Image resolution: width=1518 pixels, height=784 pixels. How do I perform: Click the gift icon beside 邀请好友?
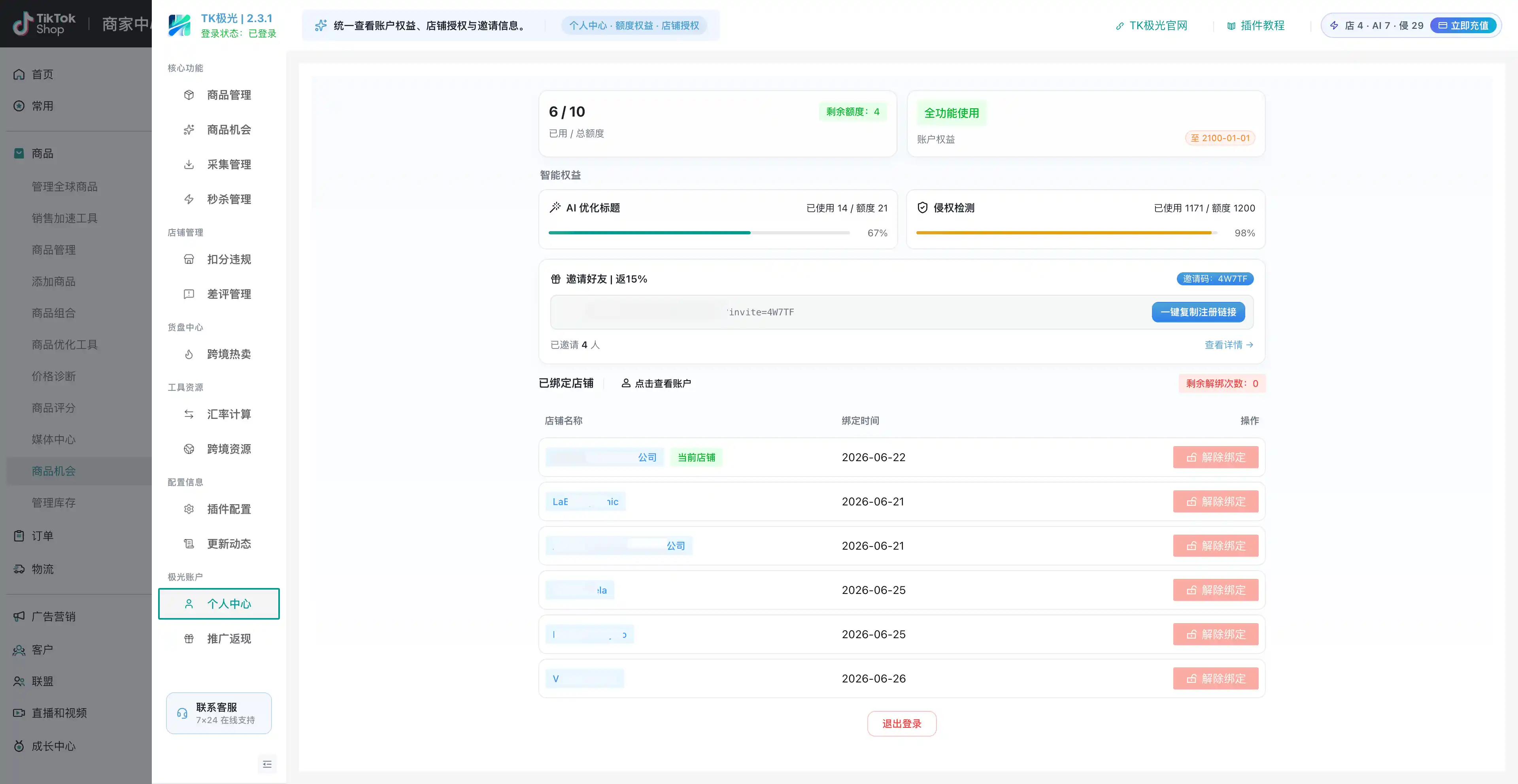[556, 279]
